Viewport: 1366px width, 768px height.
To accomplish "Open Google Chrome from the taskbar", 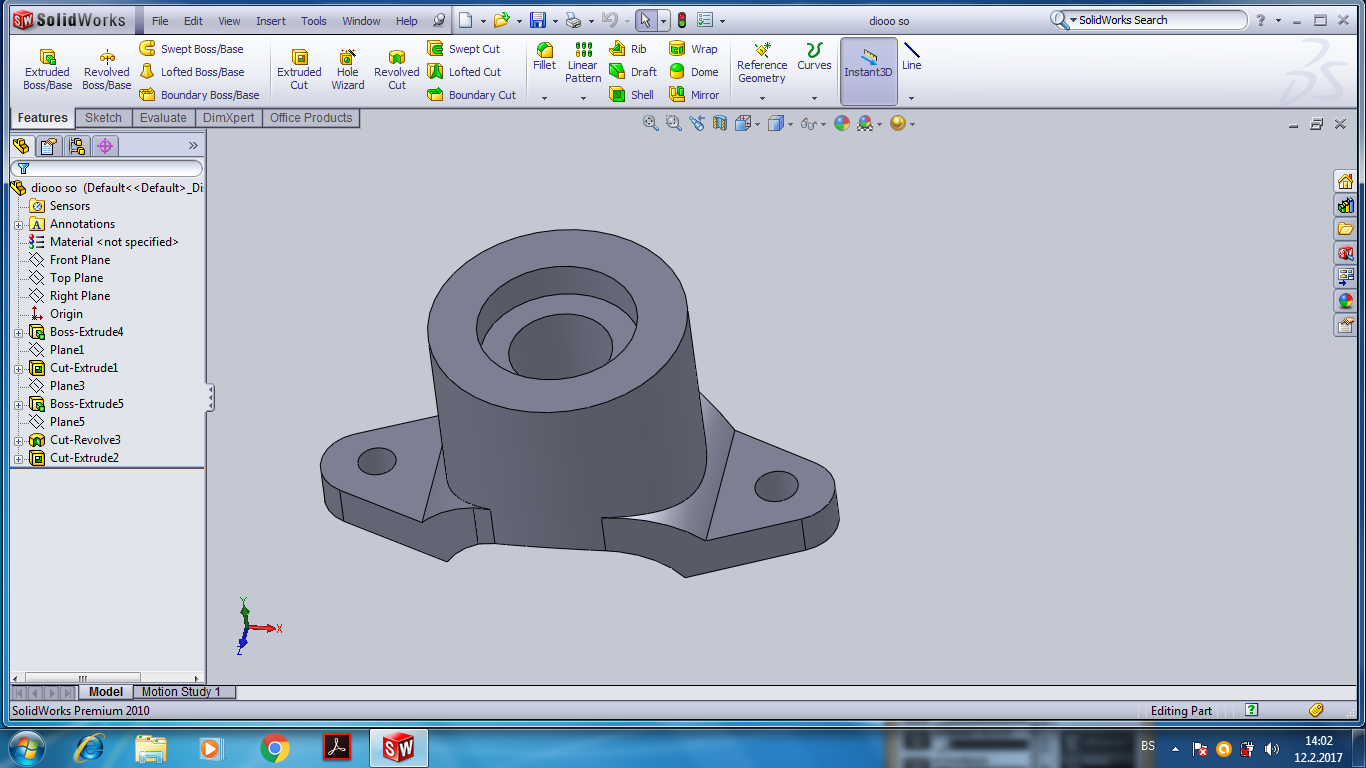I will 275,748.
